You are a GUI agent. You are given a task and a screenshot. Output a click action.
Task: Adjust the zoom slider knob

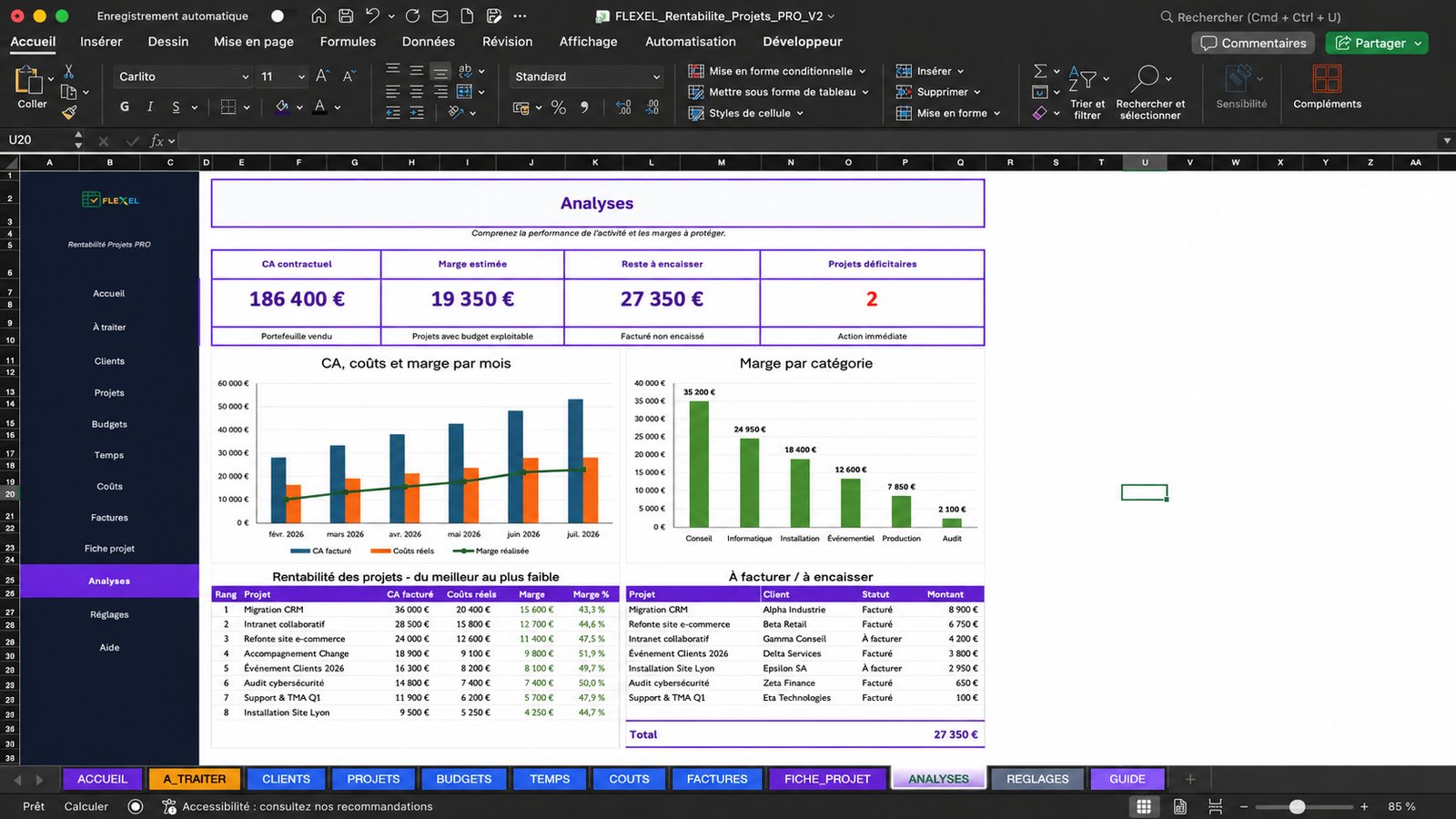tap(1298, 806)
